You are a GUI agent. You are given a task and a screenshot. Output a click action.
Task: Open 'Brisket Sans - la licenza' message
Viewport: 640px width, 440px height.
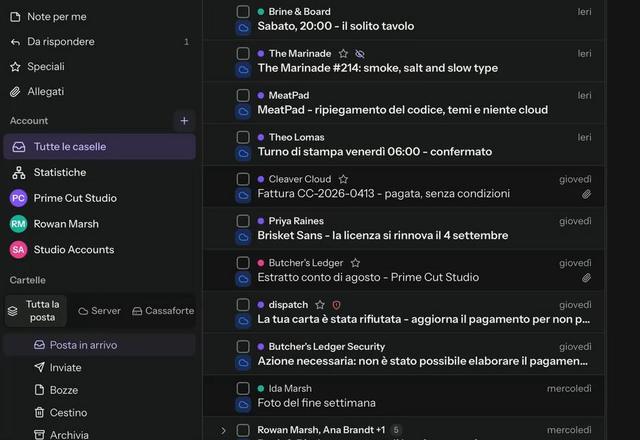(382, 236)
